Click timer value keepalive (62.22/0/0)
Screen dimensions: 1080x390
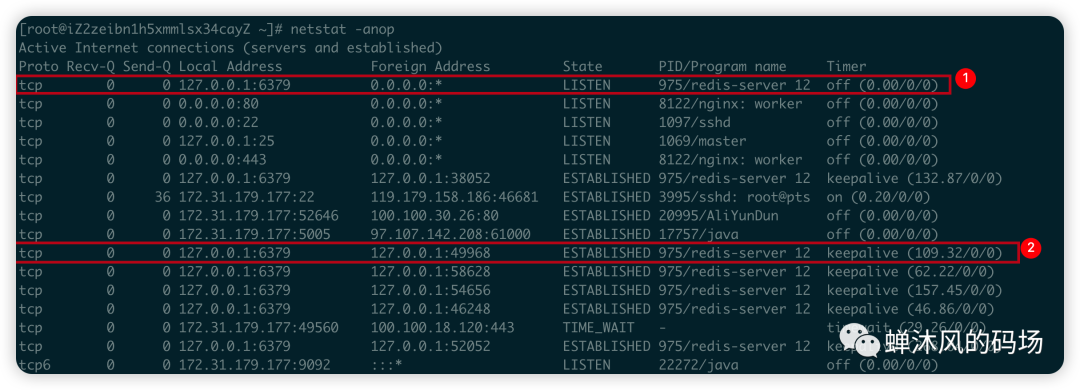point(911,271)
